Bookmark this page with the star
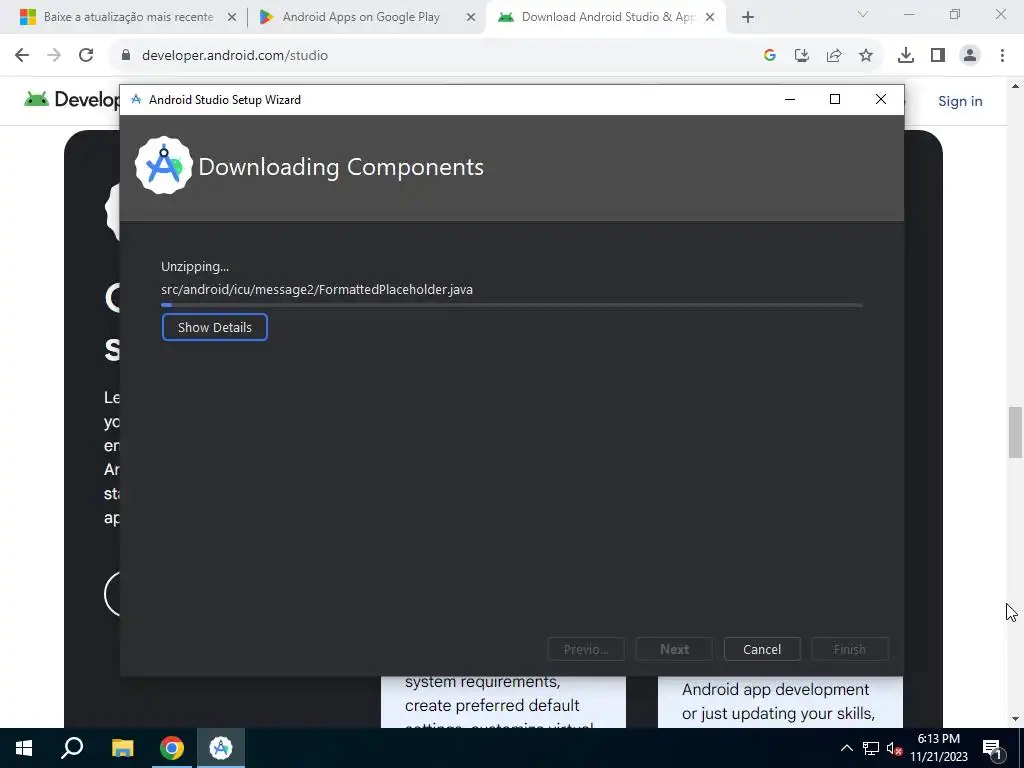The image size is (1024, 768). 865,56
